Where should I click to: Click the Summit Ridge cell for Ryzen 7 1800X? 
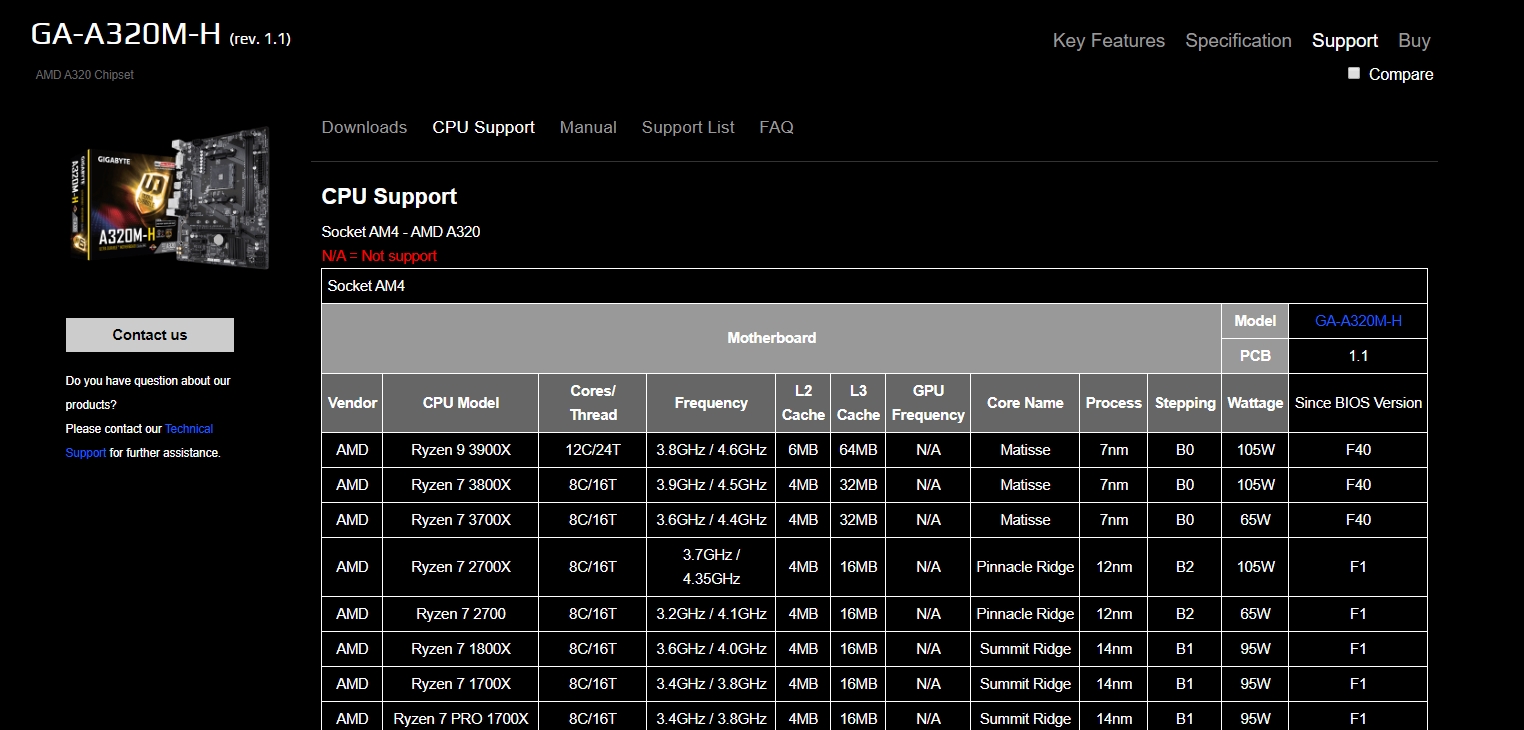pyautogui.click(x=1025, y=649)
